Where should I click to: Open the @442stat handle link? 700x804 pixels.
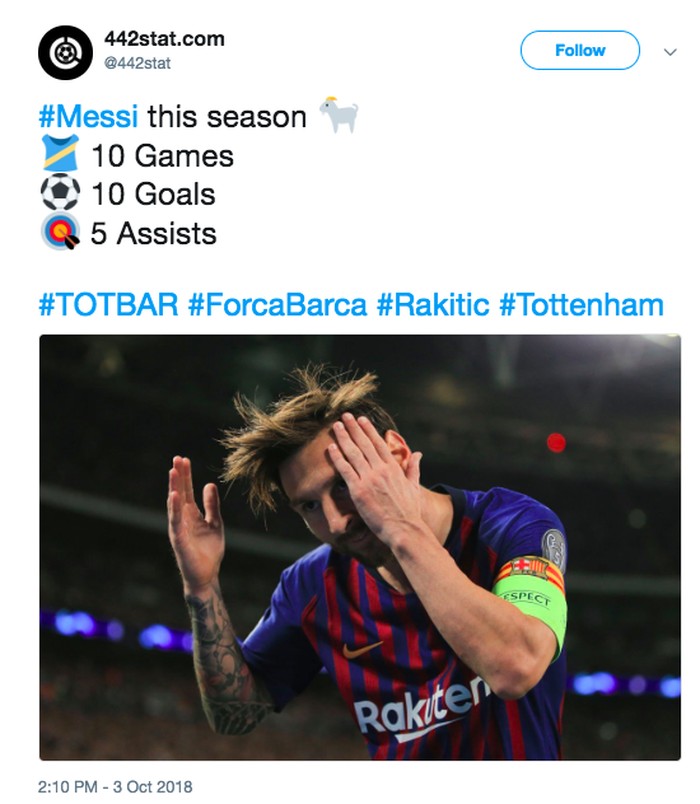(x=138, y=64)
